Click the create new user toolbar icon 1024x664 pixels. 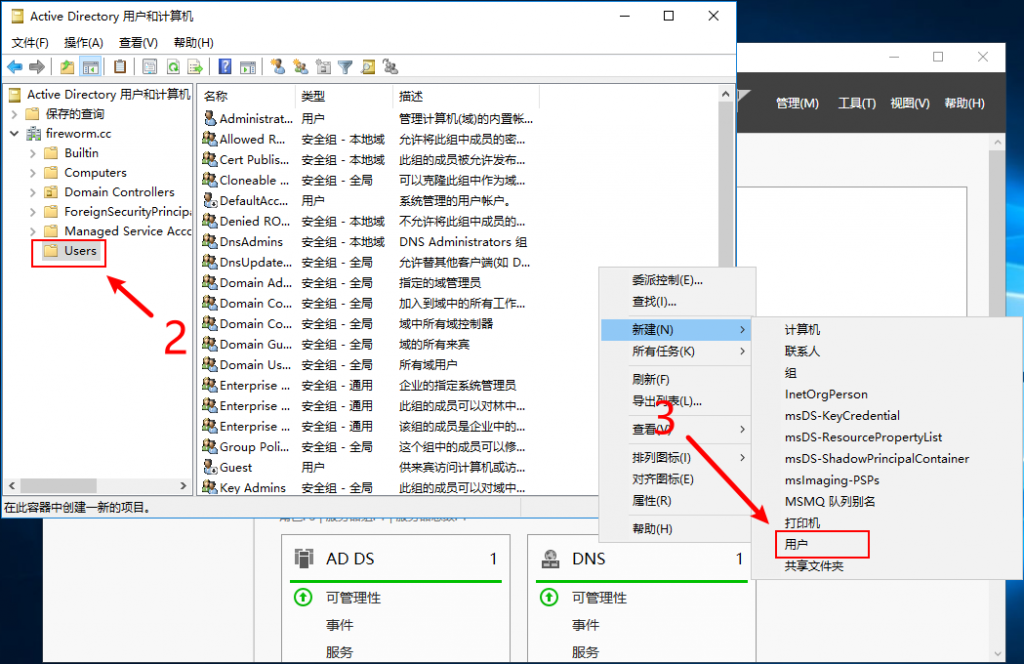[x=278, y=67]
